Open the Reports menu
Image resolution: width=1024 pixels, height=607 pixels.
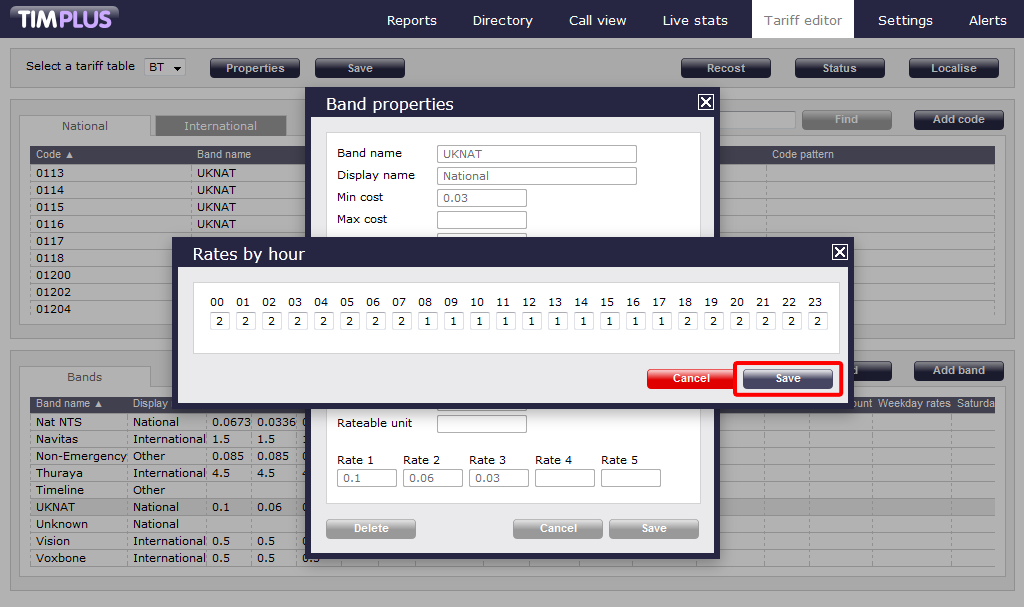(411, 20)
